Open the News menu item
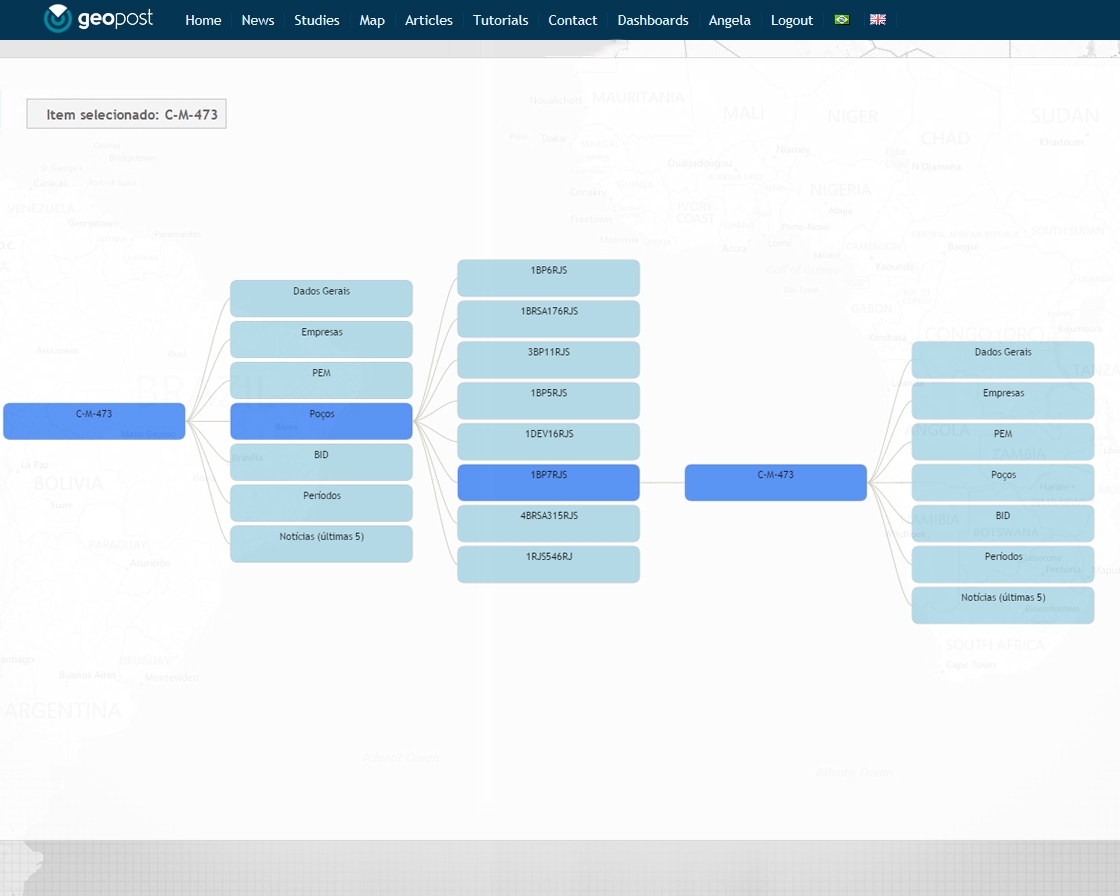Viewport: 1120px width, 896px height. pos(258,20)
